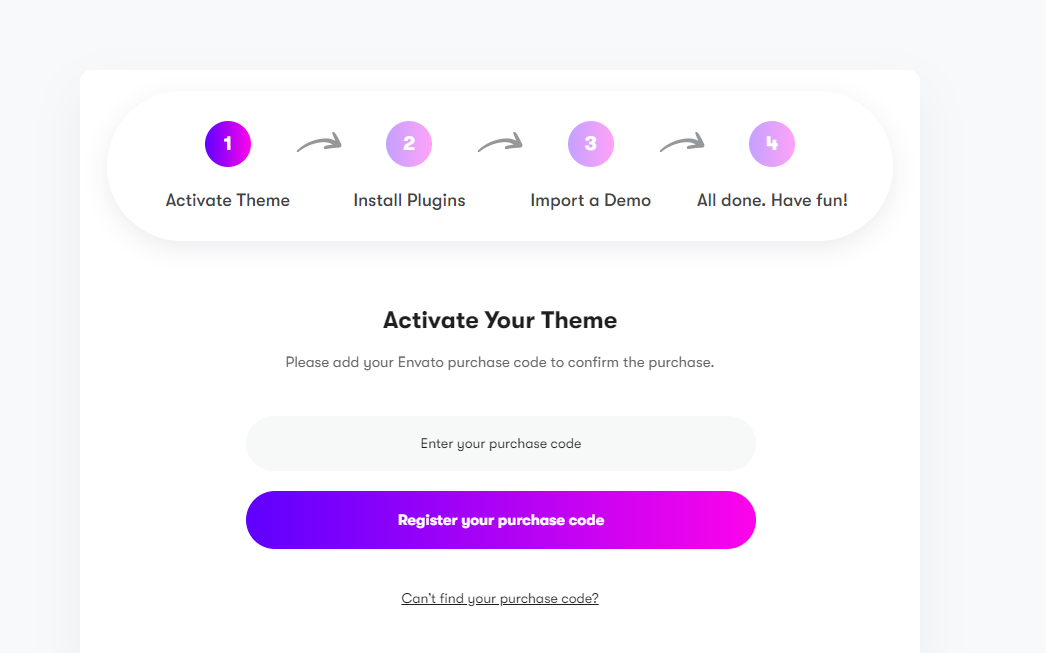This screenshot has height=653, width=1046.
Task: Focus the Enter your purchase code field
Action: [500, 443]
